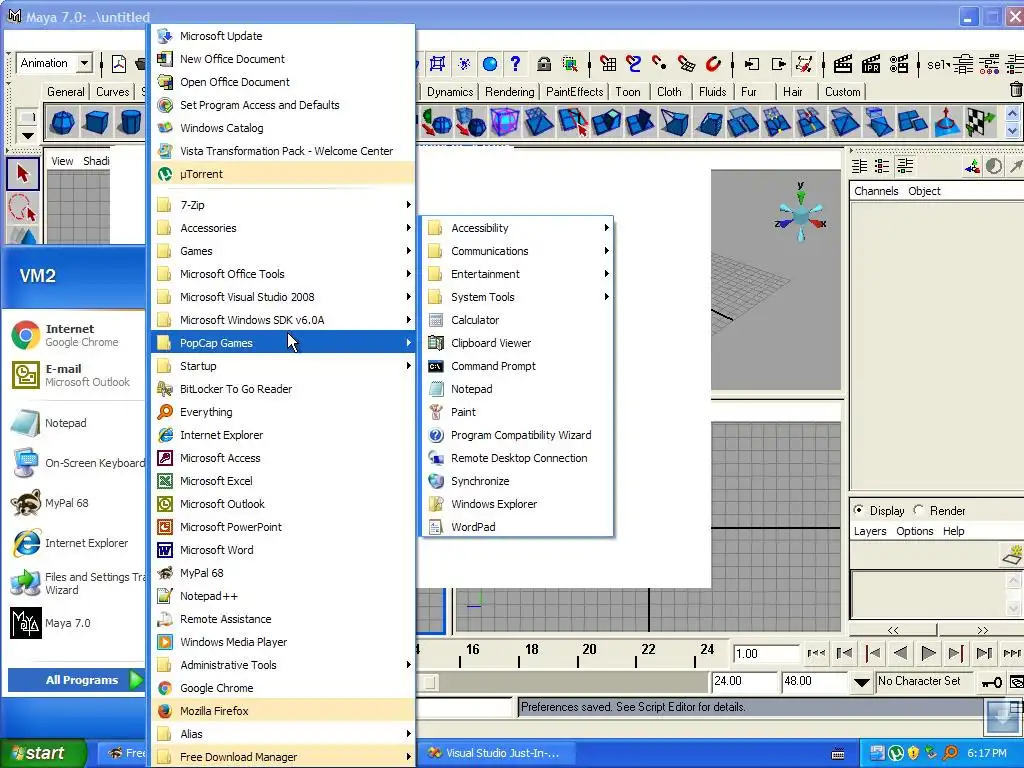Viewport: 1024px width, 768px height.
Task: Select Maya's arrow selection tool
Action: pos(23,174)
